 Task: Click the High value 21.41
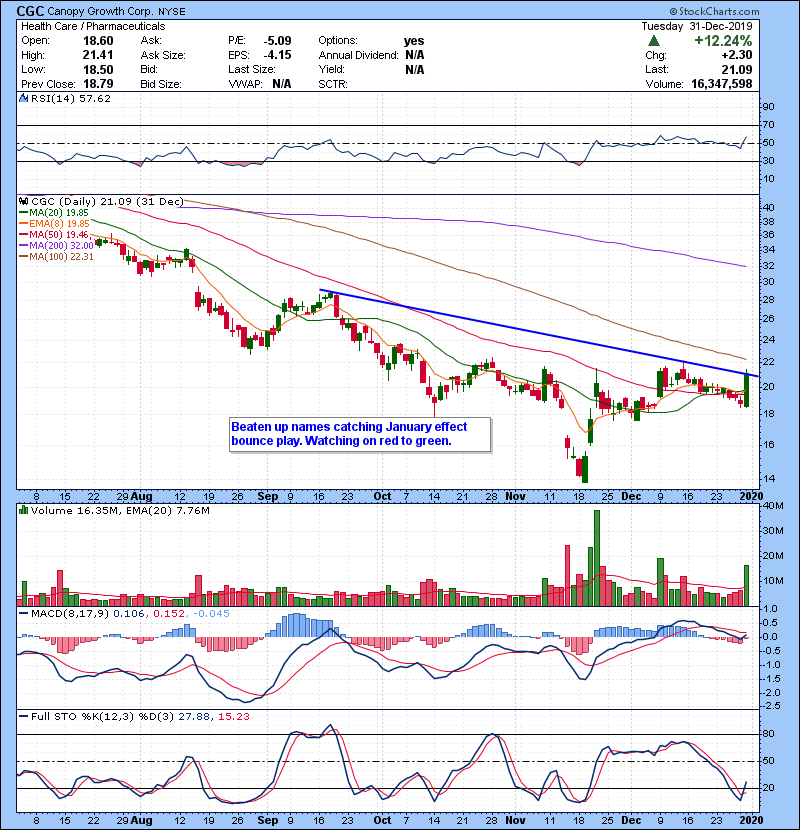pos(98,55)
